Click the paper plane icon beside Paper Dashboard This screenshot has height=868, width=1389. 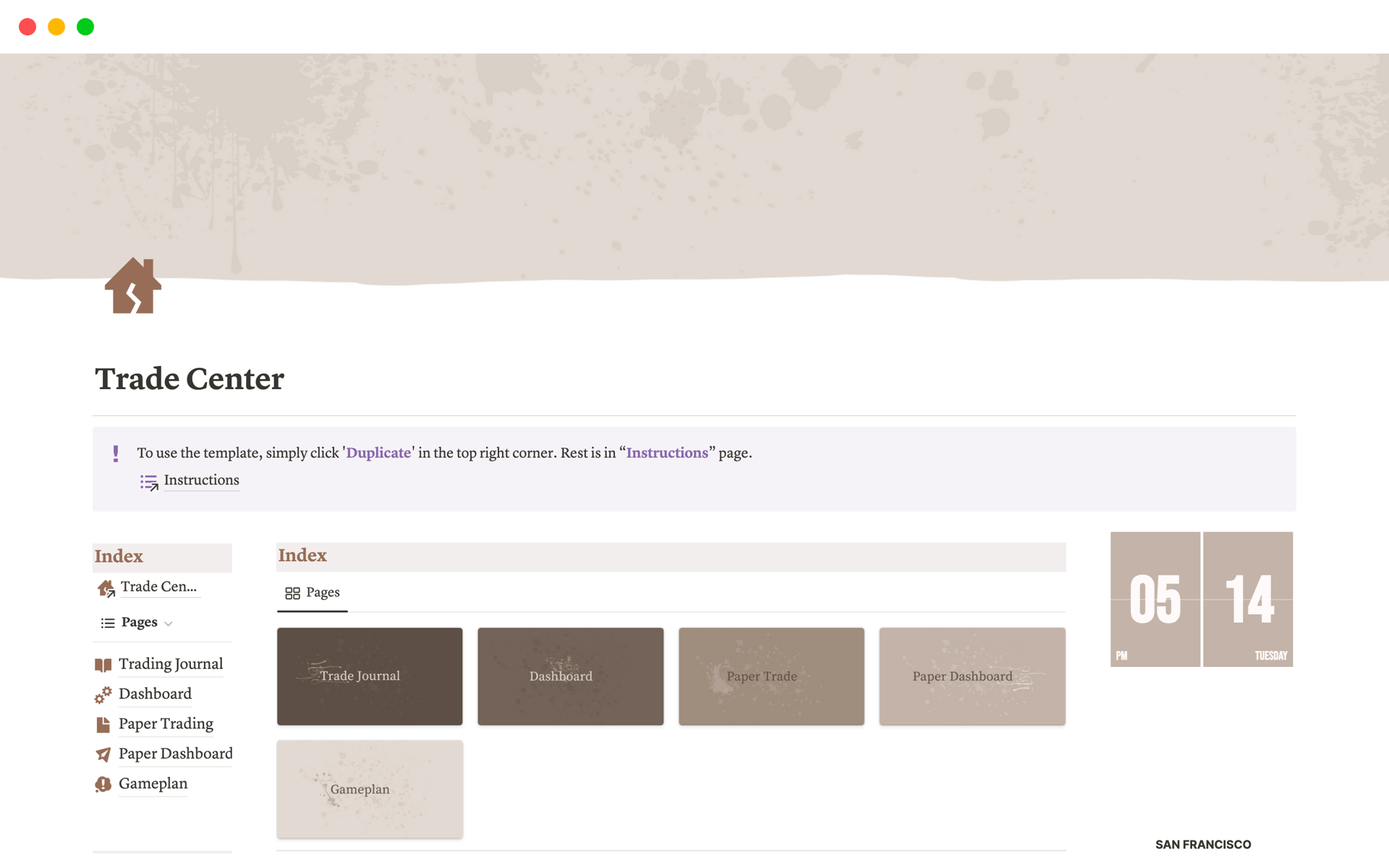pos(103,754)
